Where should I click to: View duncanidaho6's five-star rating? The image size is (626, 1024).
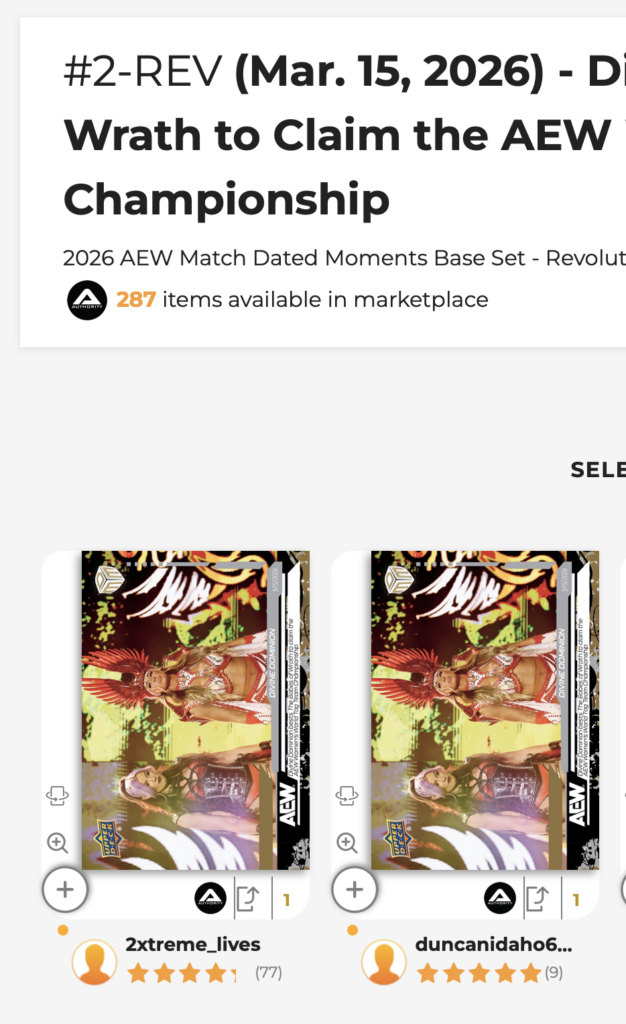pyautogui.click(x=478, y=972)
